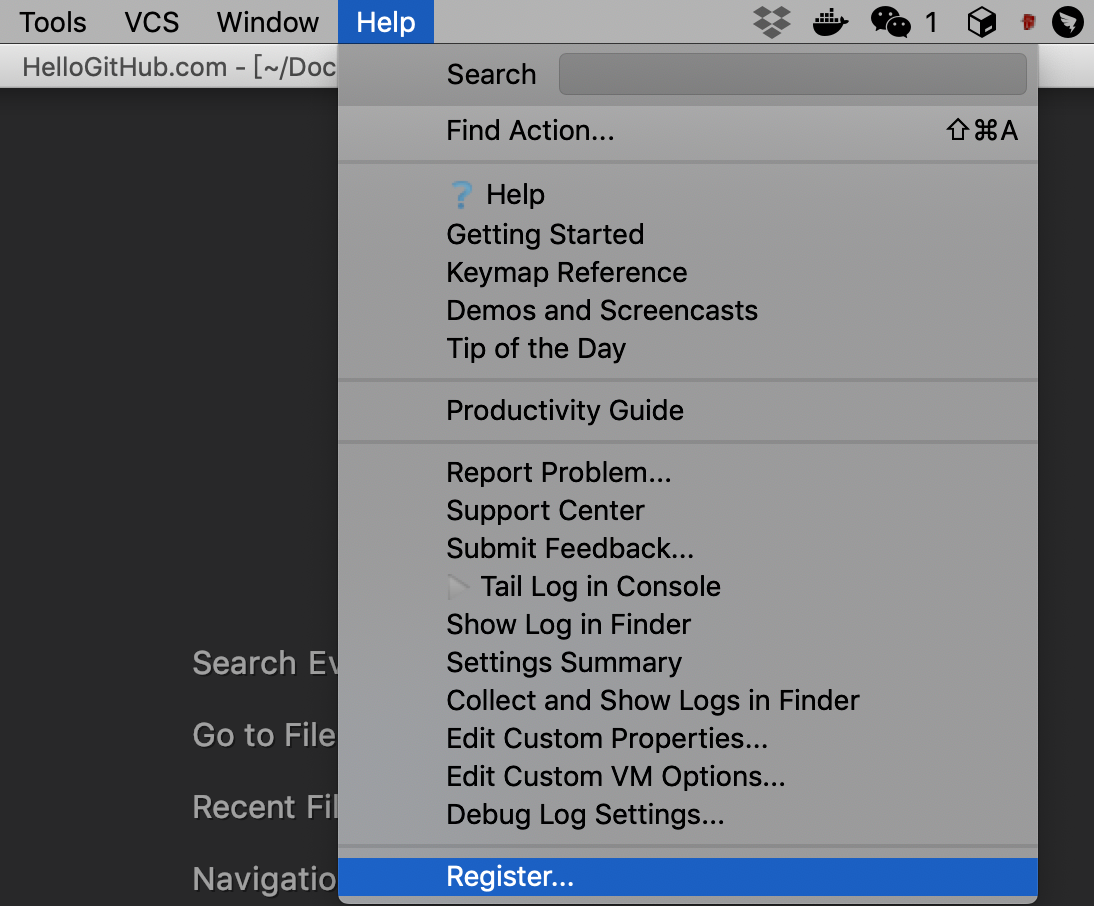
Task: Open the Productivity Guide
Action: tap(565, 411)
